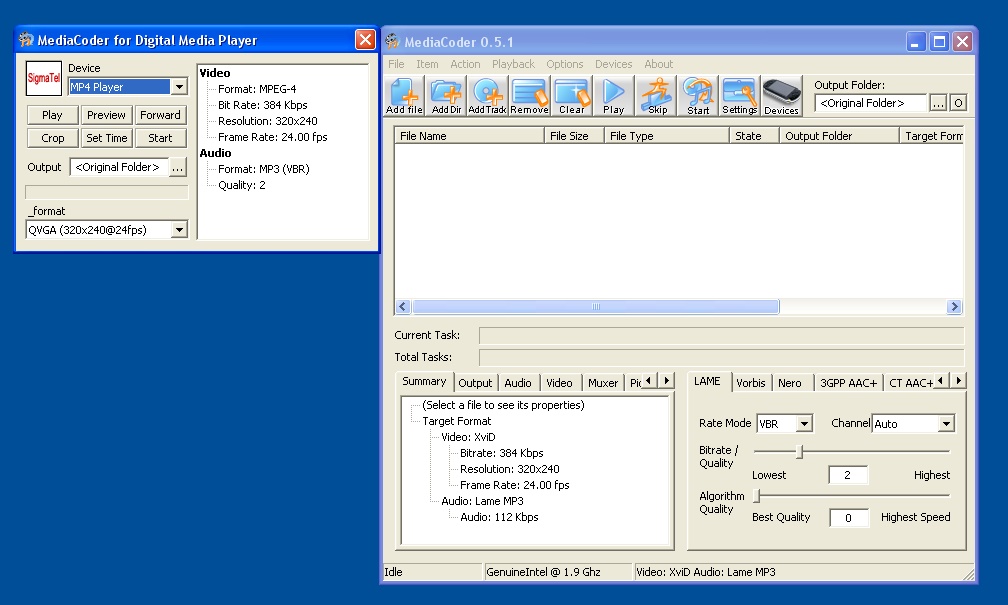1008x605 pixels.
Task: Click the Output Folder field in MediaCoder 0.5.1
Action: [x=870, y=103]
